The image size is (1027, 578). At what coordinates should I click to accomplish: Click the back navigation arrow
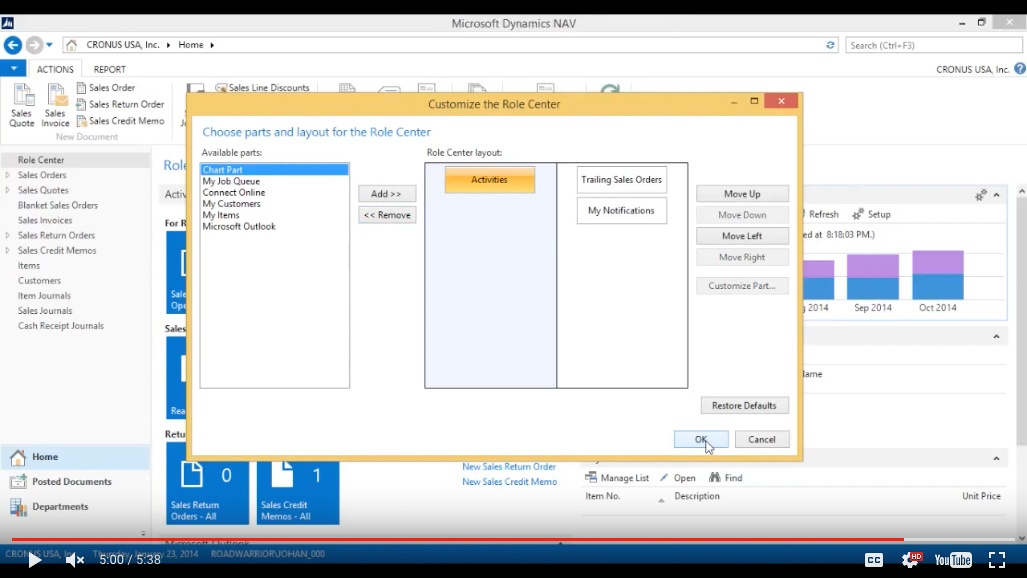point(12,45)
